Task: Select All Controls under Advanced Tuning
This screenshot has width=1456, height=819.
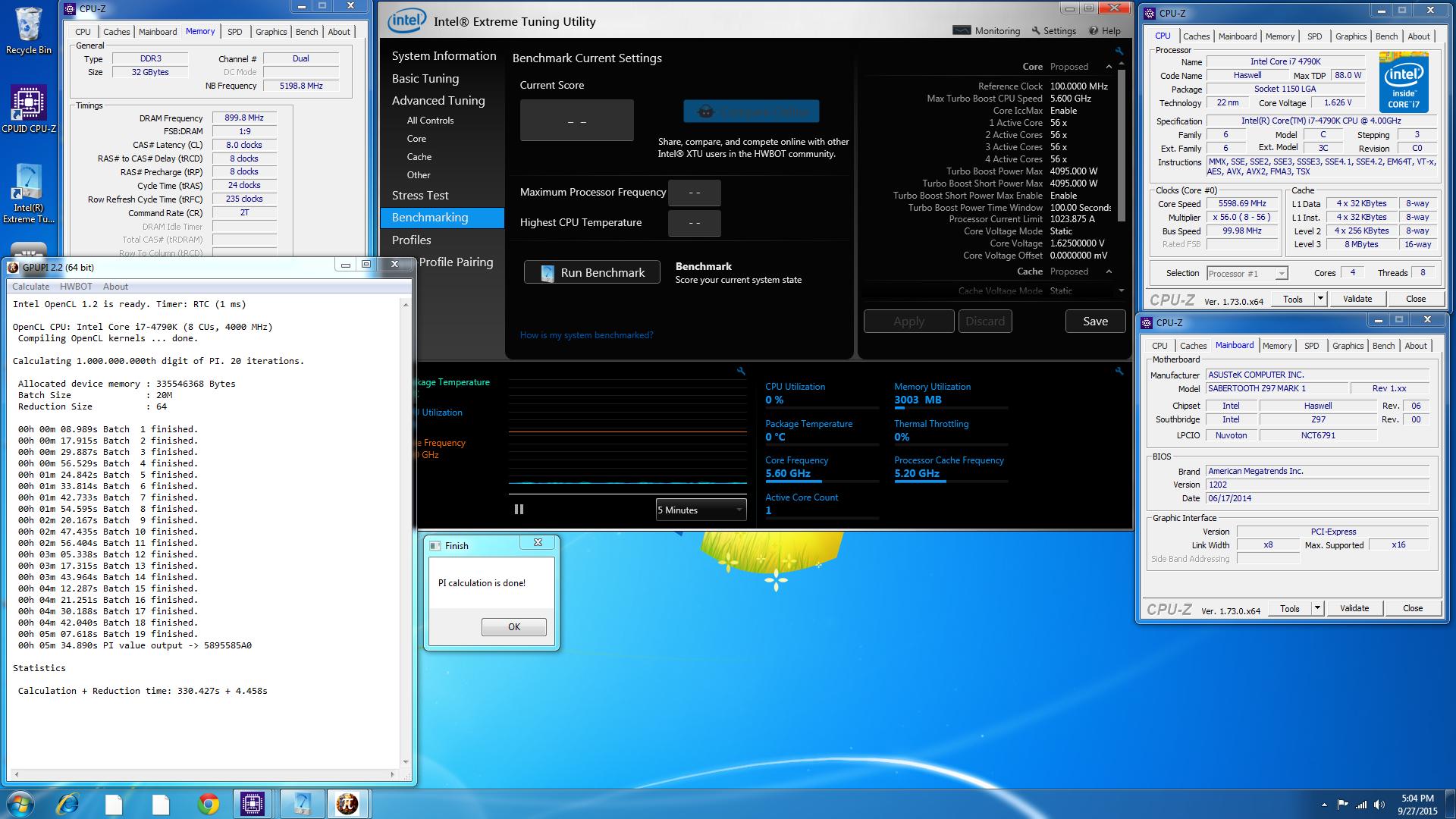Action: pos(430,121)
